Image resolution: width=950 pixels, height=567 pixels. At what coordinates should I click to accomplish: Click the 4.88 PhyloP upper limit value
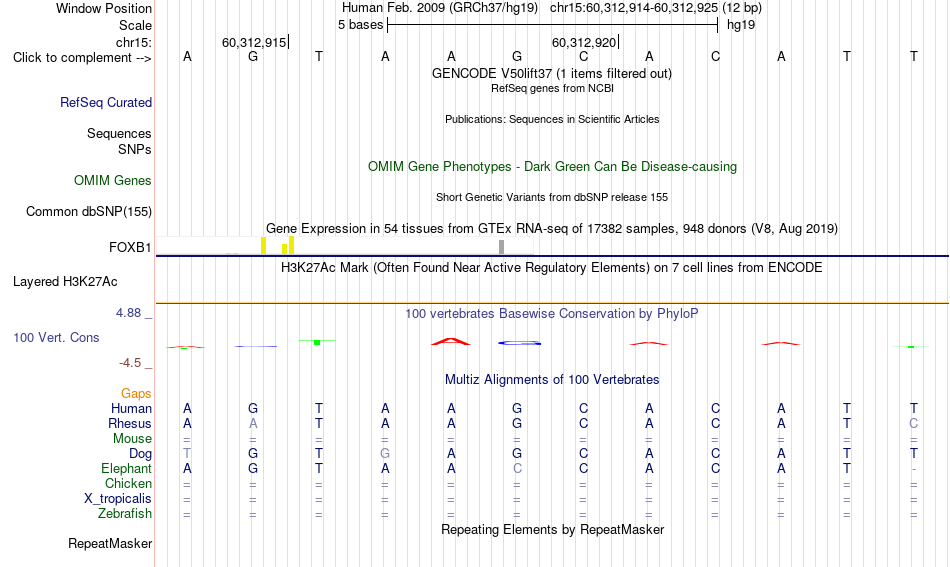(128, 313)
